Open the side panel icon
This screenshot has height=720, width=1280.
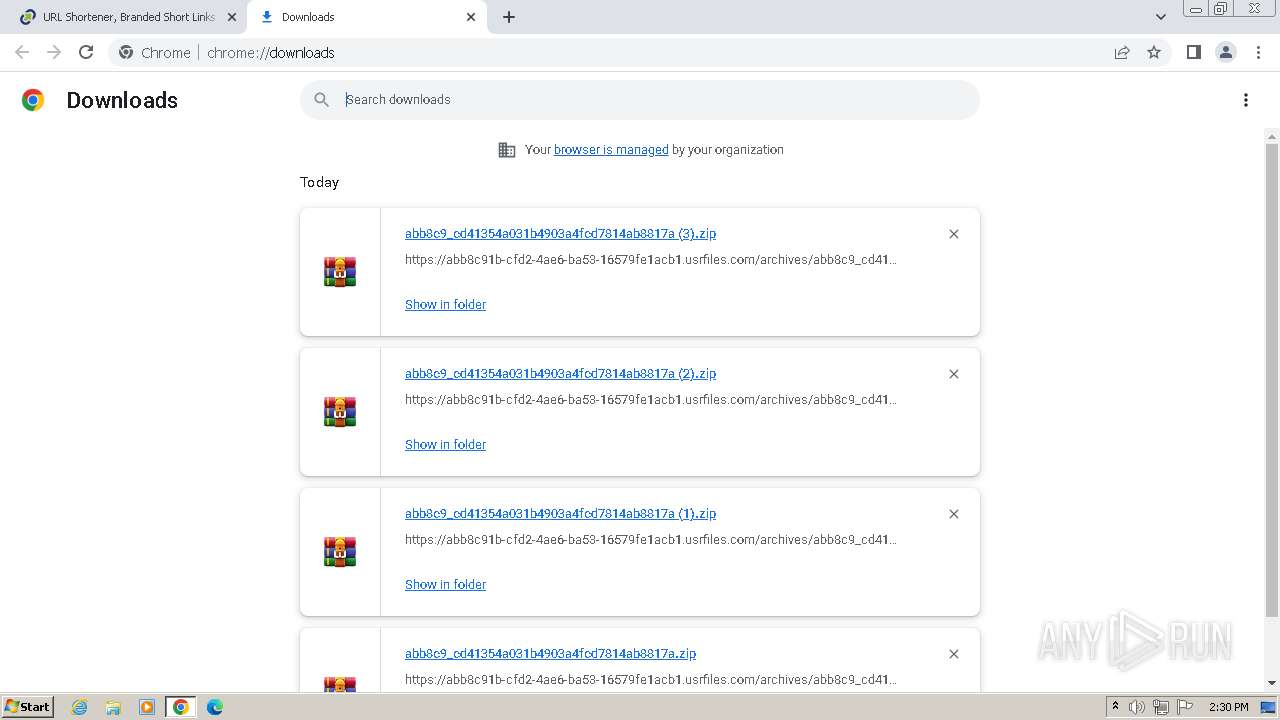[x=1193, y=52]
